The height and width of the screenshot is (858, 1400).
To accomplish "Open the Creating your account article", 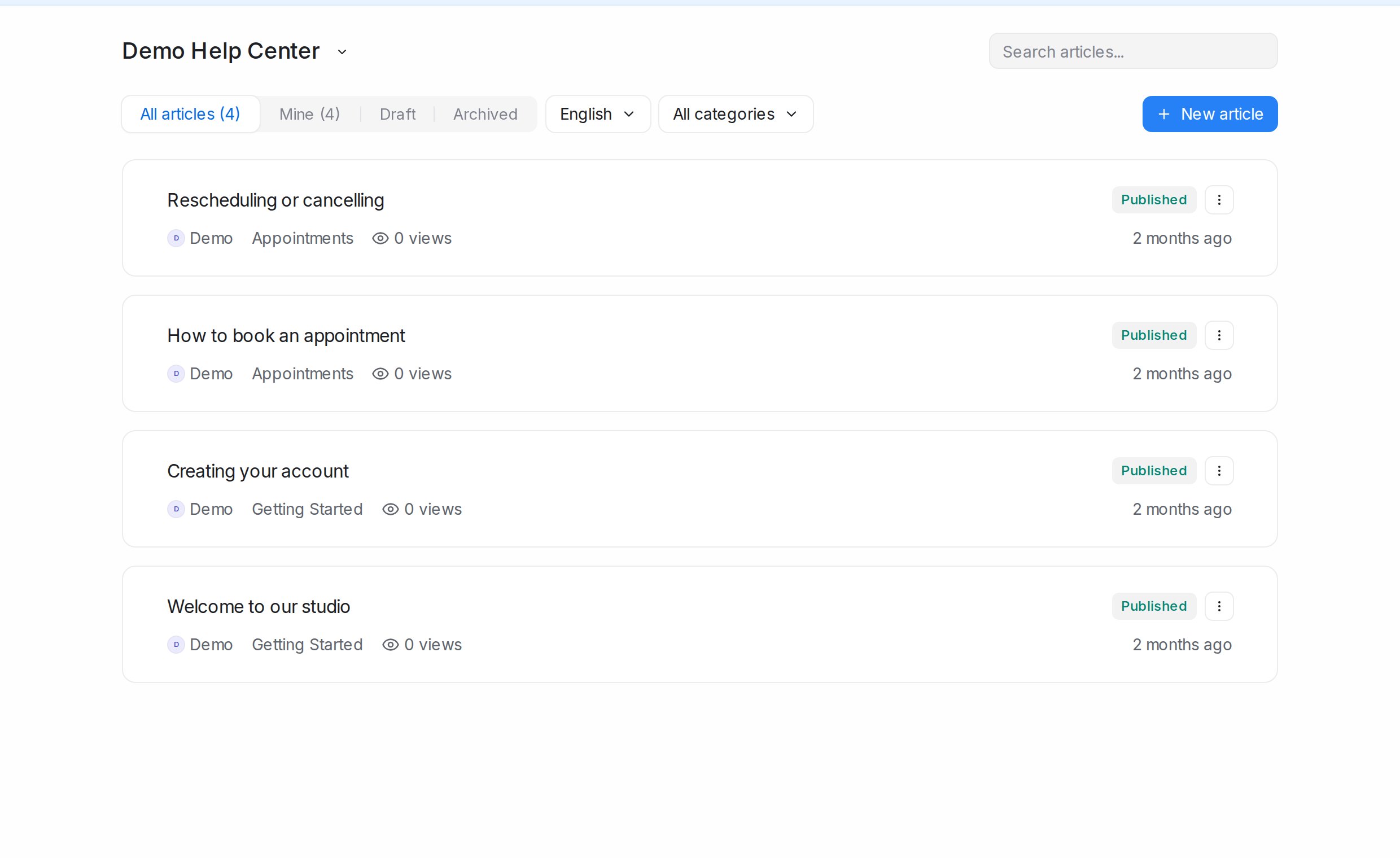I will click(258, 471).
